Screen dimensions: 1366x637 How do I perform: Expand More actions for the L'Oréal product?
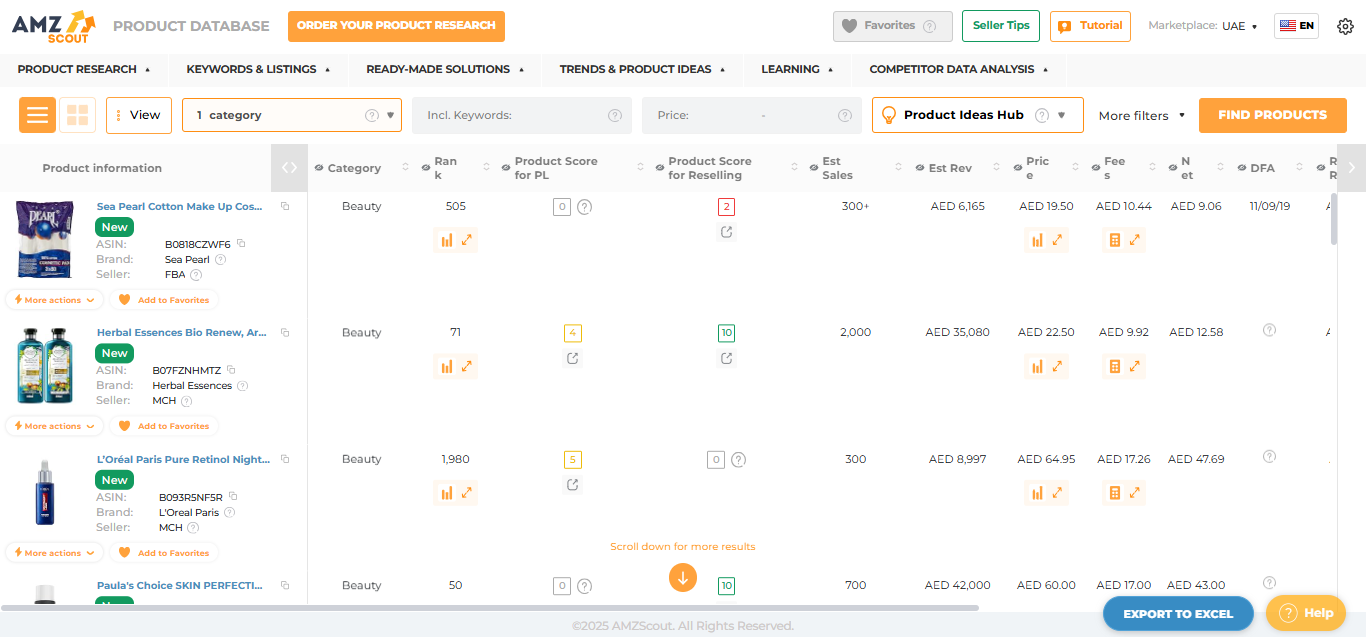[x=53, y=552]
